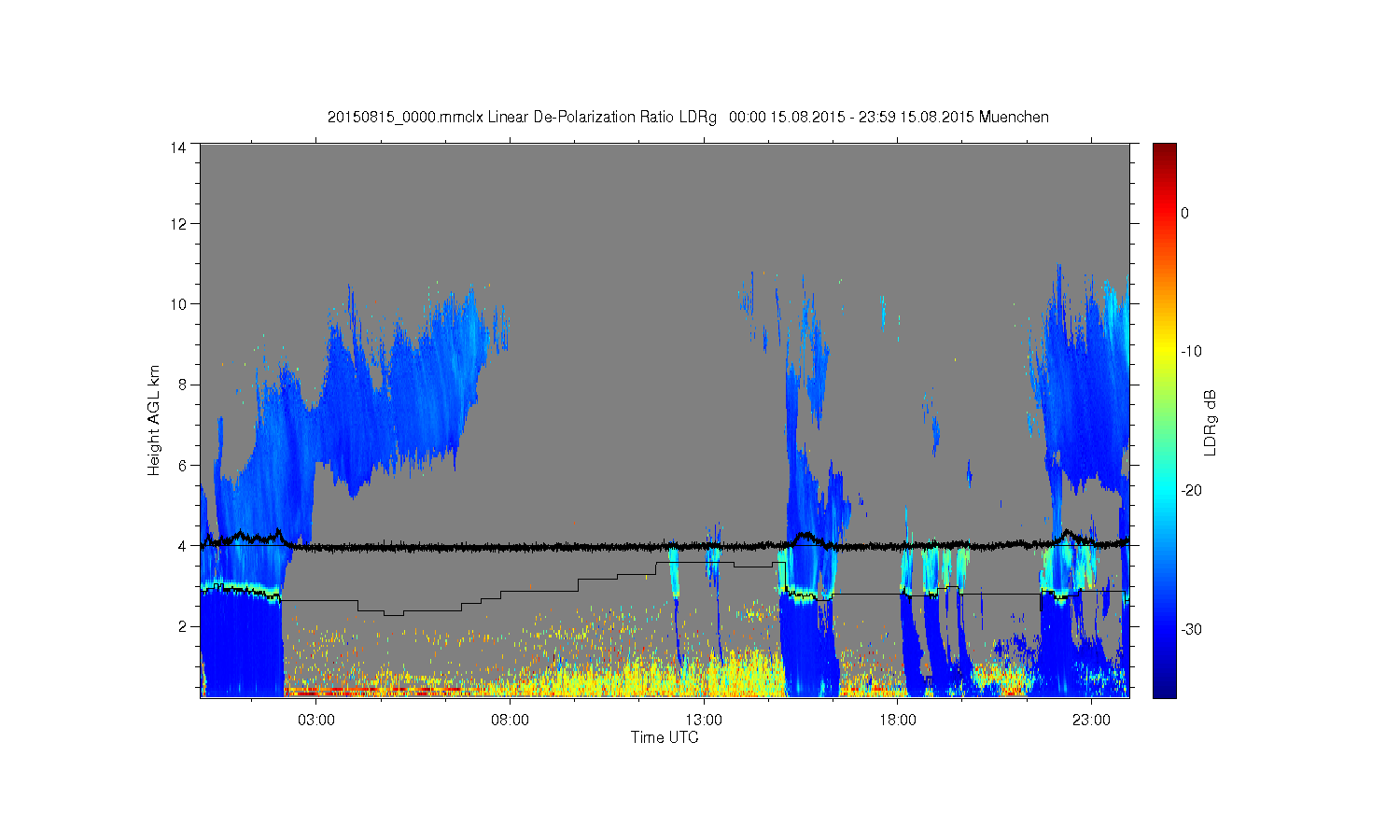The image size is (1400, 840).
Task: Click the colorbar value label -30
Action: coord(1191,630)
